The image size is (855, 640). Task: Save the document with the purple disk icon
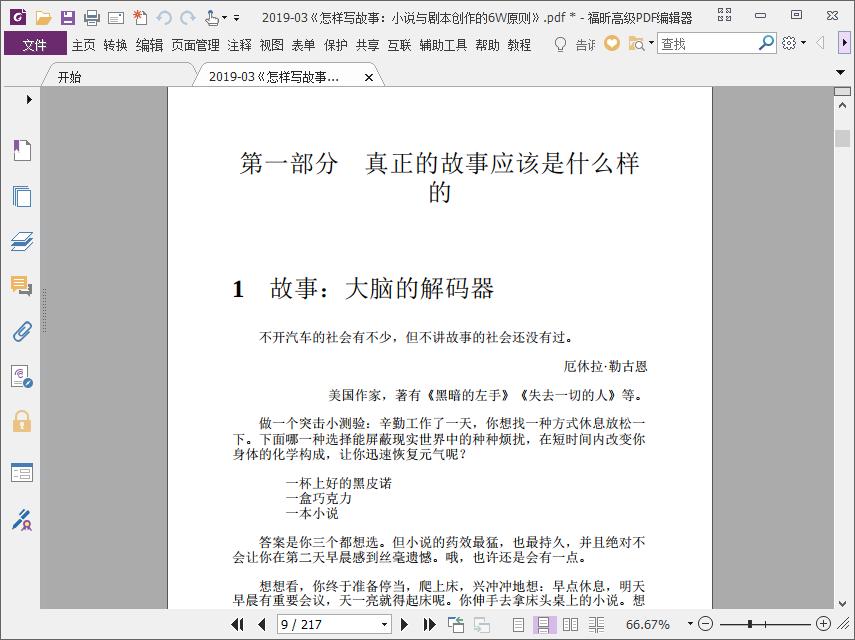68,18
